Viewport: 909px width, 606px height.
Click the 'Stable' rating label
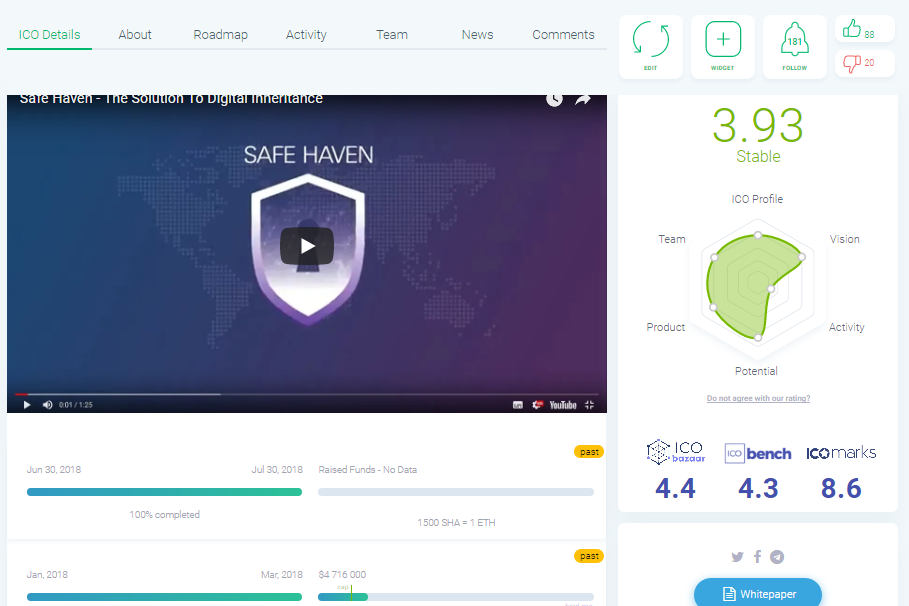758,157
